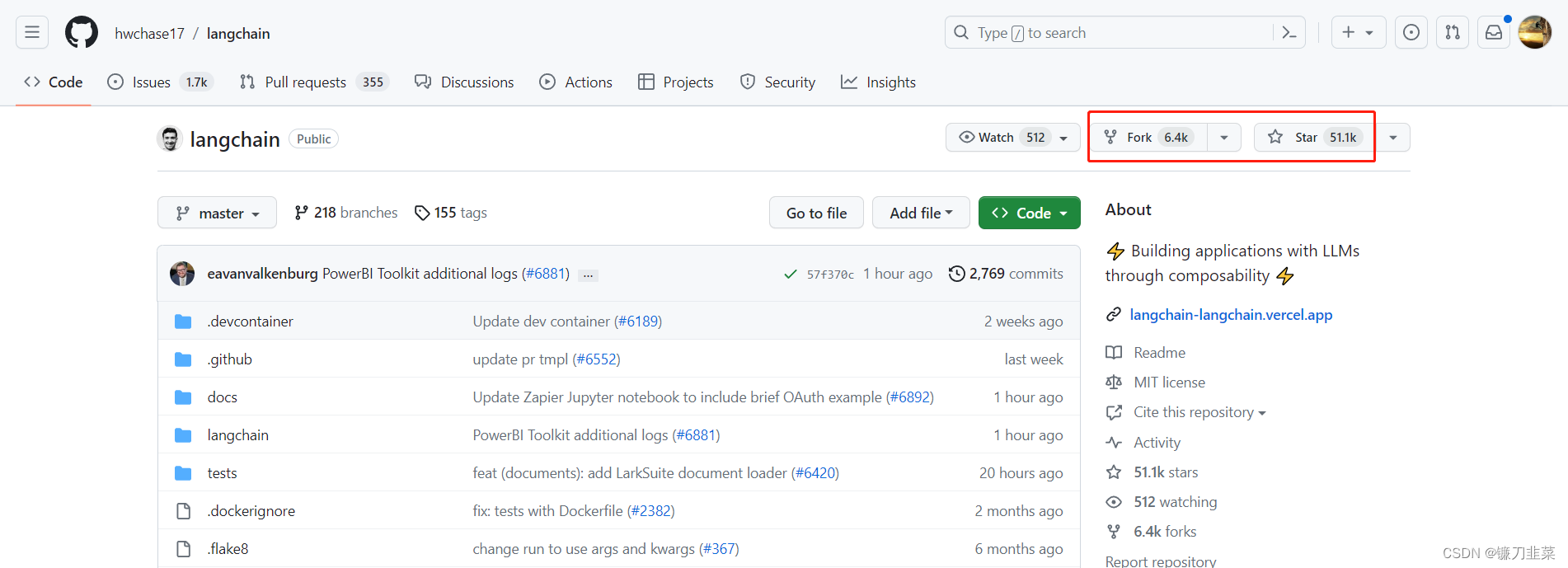Viewport: 1568px width, 568px height.
Task: Open the Add file dropdown
Action: click(x=921, y=214)
